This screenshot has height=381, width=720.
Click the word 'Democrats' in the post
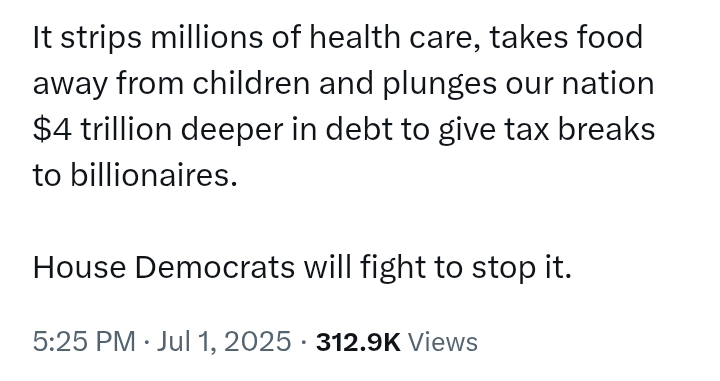pyautogui.click(x=214, y=267)
